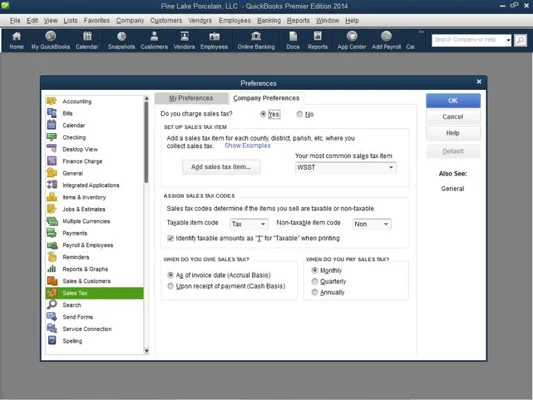Toggle Identify taxable amounts as T checkbox
The image size is (533, 400).
tap(170, 238)
